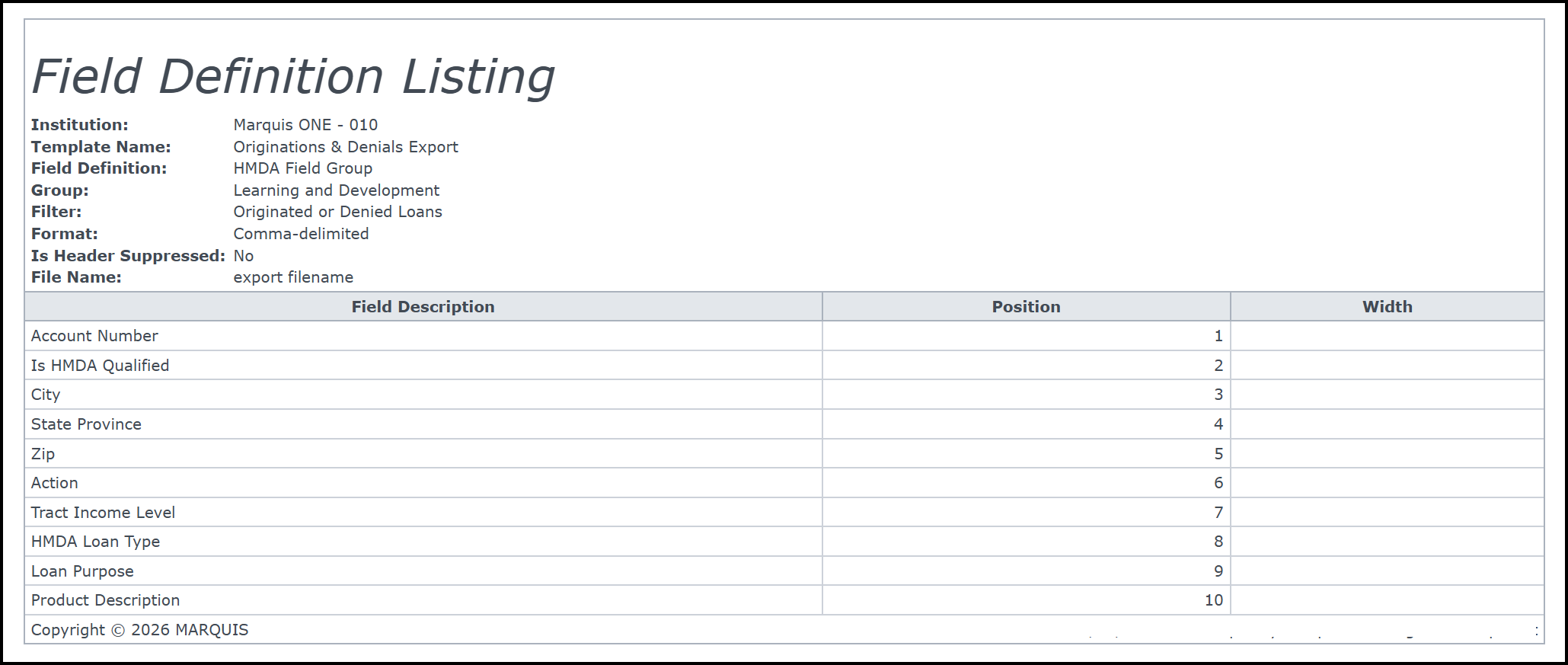Select the Is HMDA Qualified row
1568x665 pixels.
click(784, 366)
